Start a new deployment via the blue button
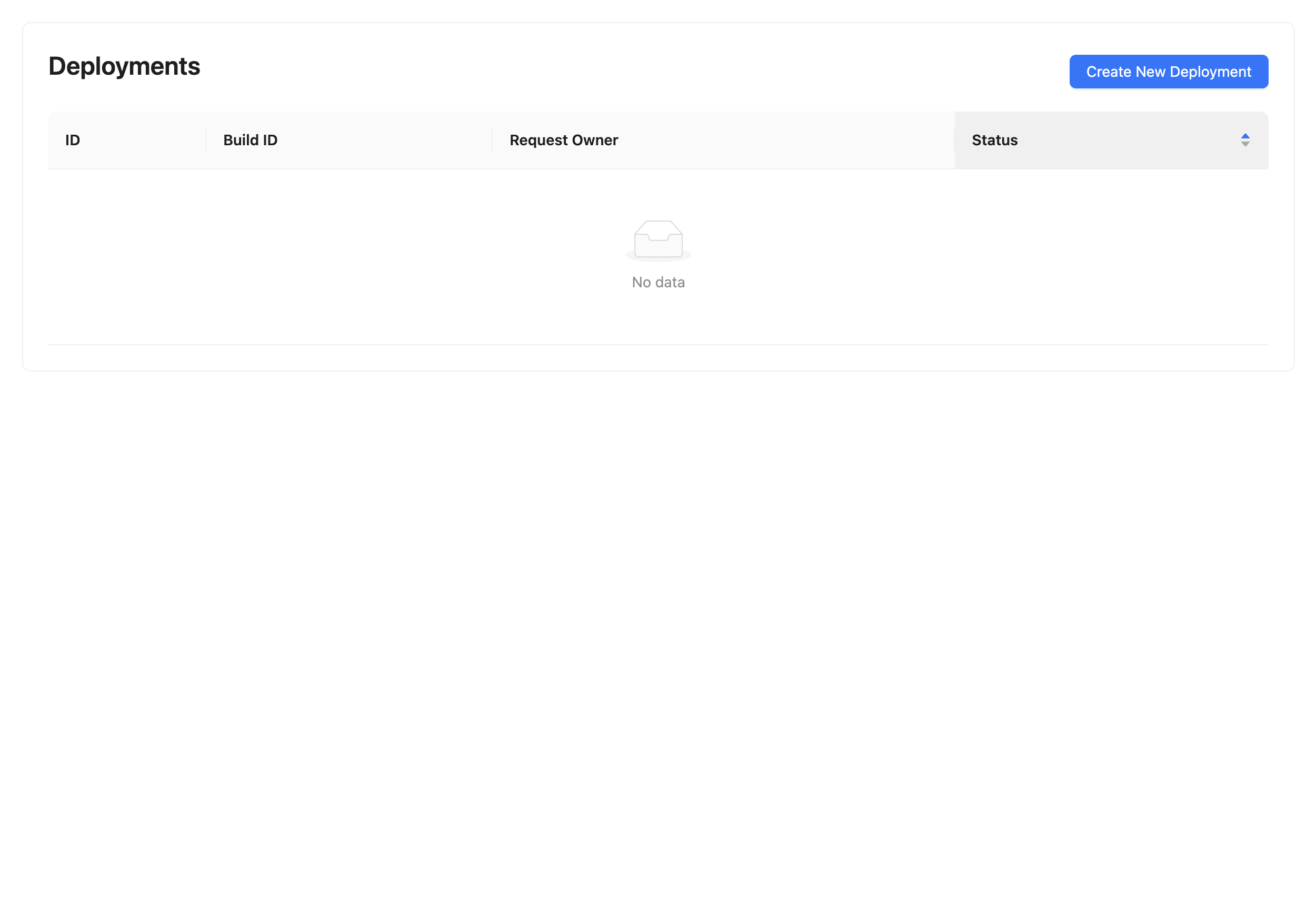This screenshot has width=1316, height=922. [x=1168, y=72]
